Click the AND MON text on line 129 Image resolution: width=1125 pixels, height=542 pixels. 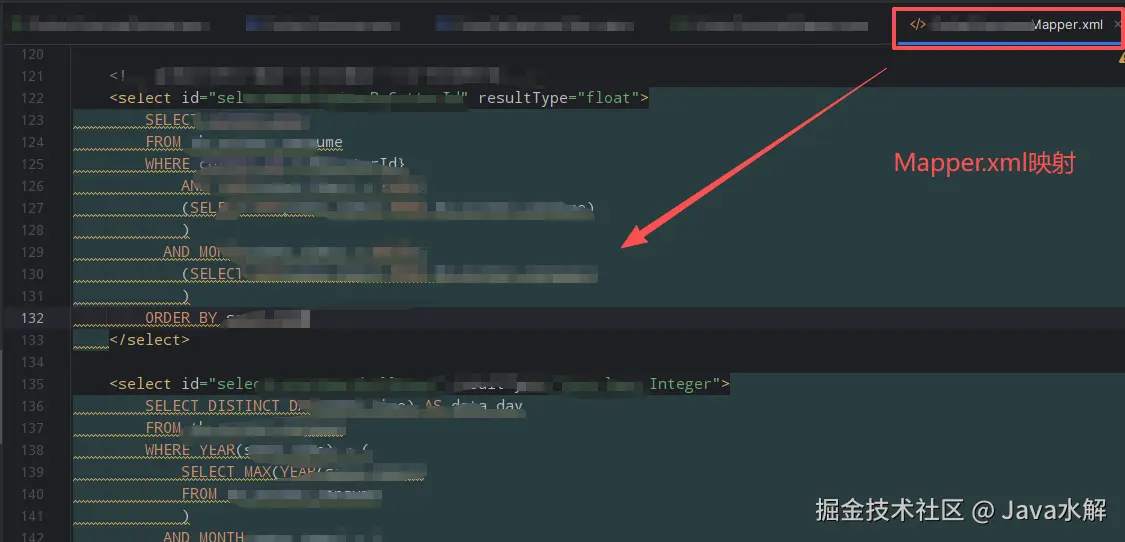click(x=194, y=251)
